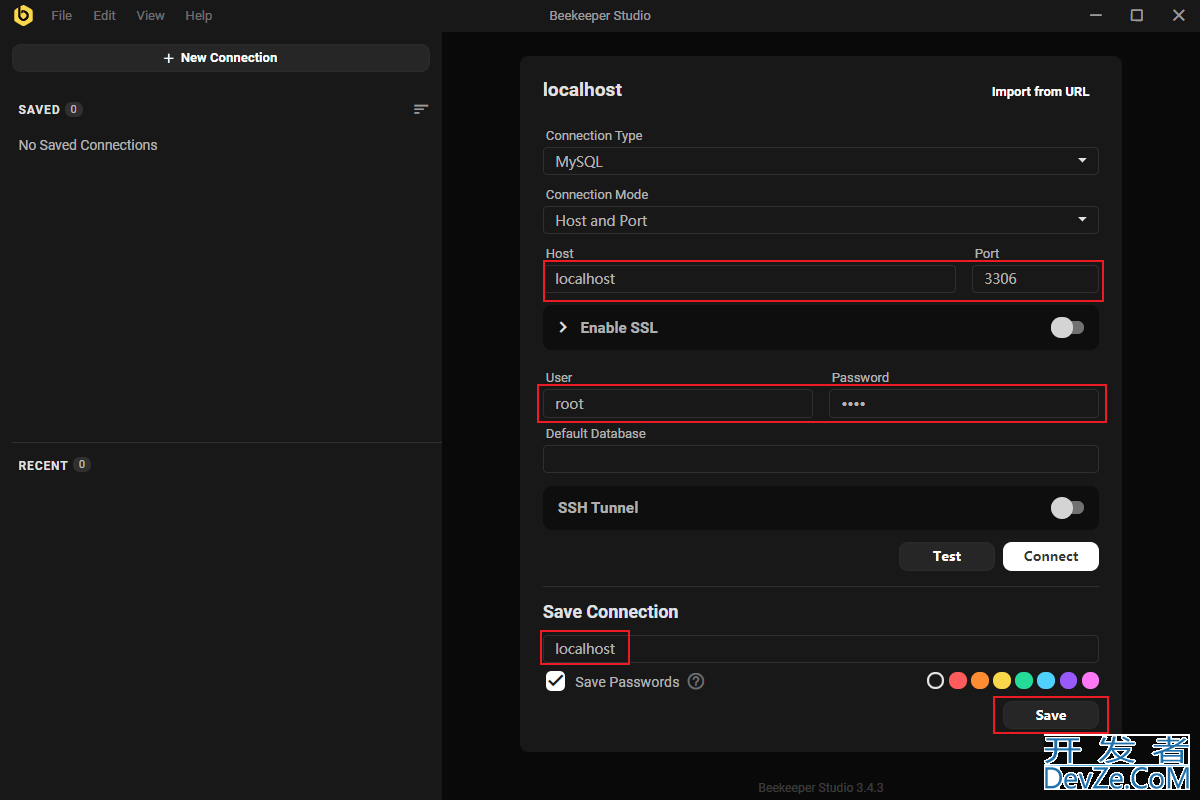Click the "Save Connection" section heading
Image resolution: width=1200 pixels, height=800 pixels.
[x=610, y=612]
